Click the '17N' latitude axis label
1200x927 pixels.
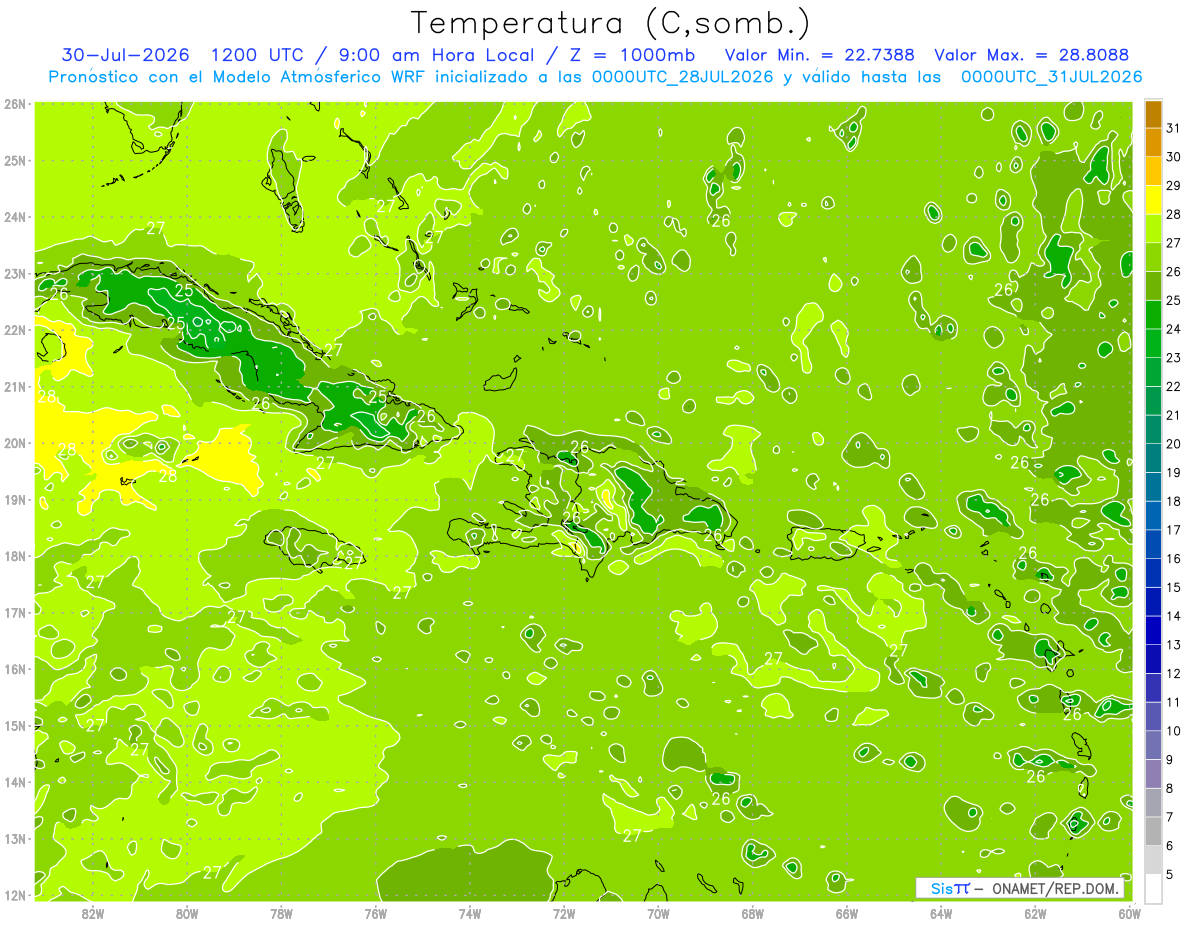click(14, 613)
